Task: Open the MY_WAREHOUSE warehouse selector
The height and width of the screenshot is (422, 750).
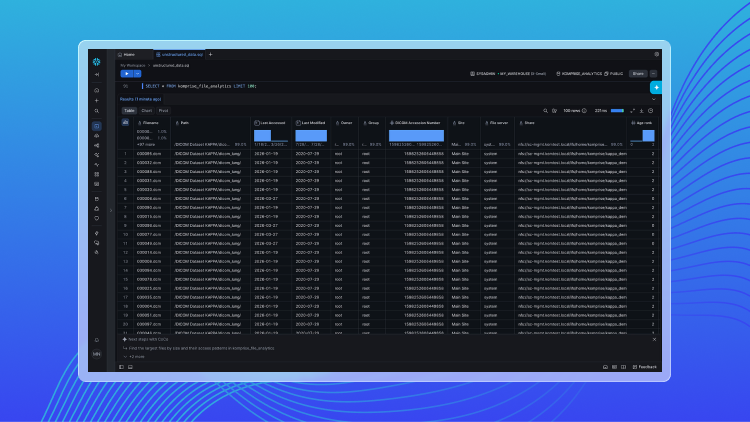Action: pos(522,74)
